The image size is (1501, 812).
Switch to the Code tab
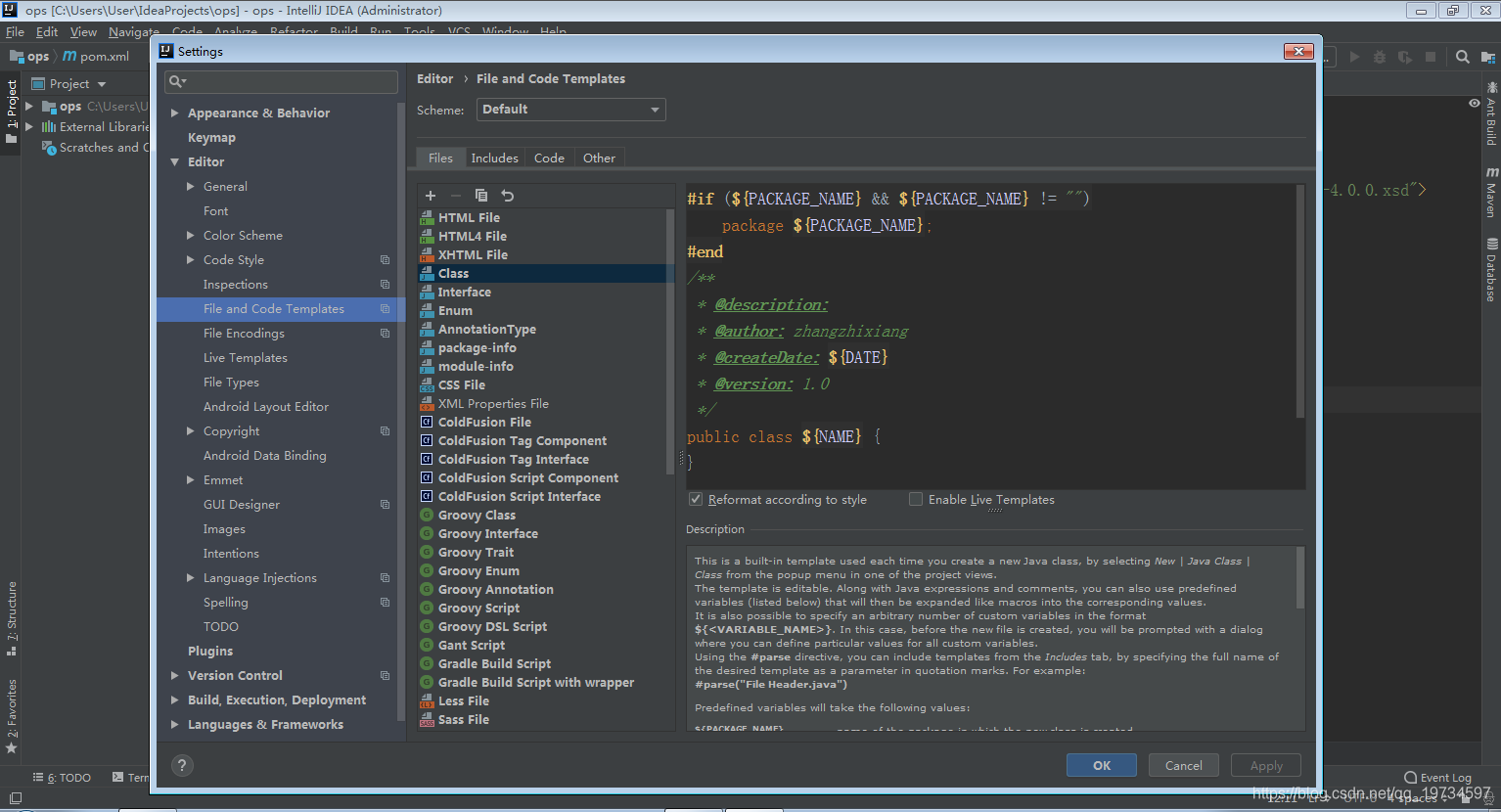tap(549, 158)
